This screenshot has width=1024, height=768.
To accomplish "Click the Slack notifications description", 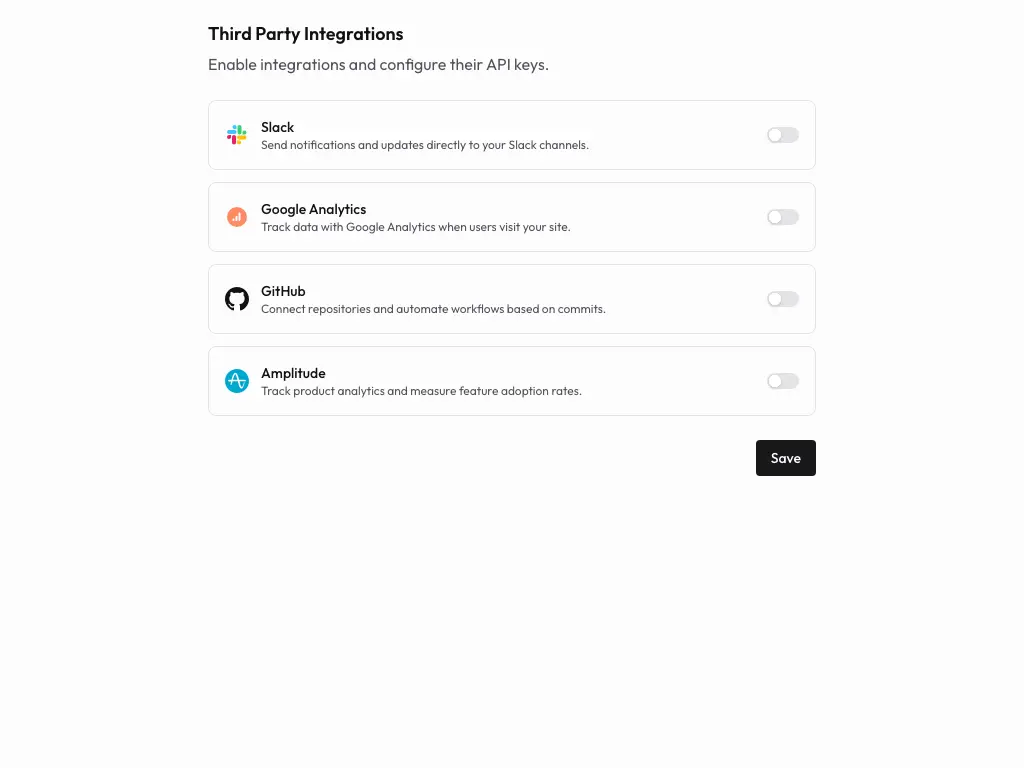I will point(424,145).
